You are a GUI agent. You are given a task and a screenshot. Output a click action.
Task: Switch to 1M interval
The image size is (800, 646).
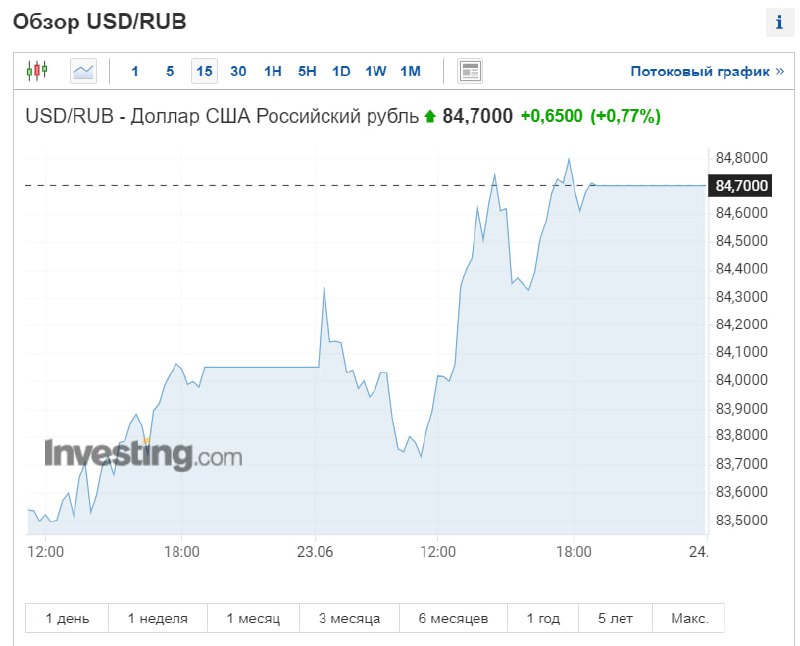pyautogui.click(x=410, y=71)
